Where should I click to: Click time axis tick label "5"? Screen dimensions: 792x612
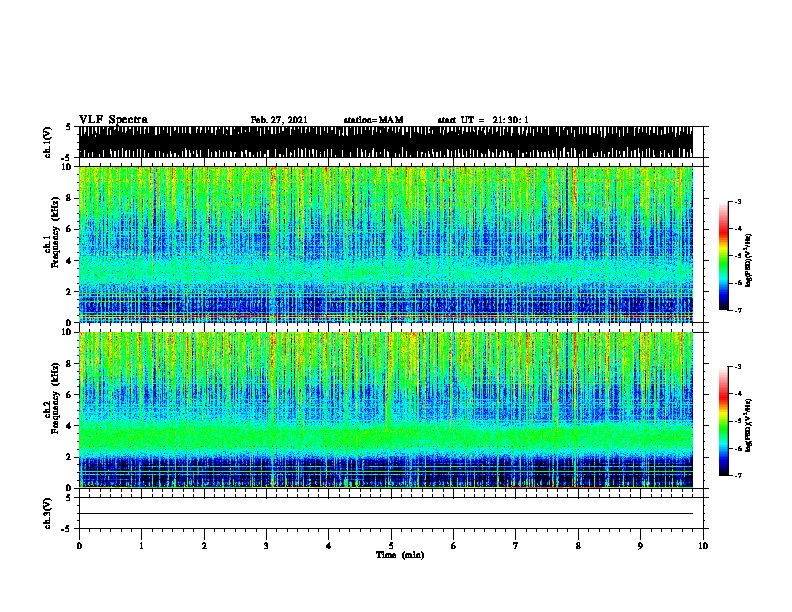point(391,546)
